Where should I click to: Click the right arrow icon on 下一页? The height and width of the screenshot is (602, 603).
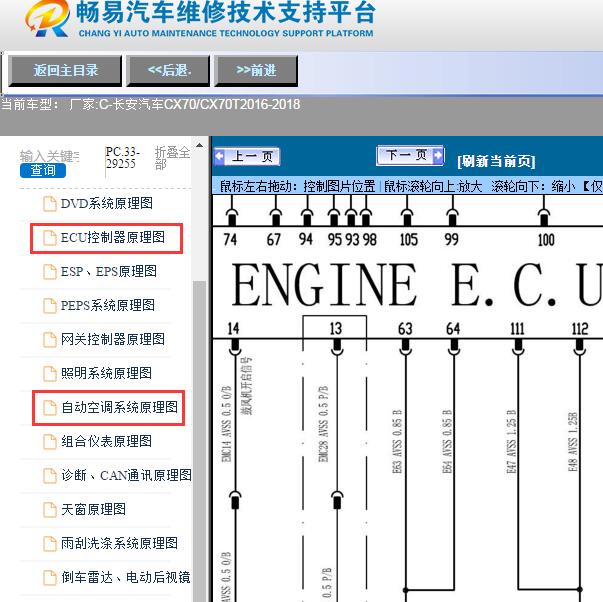(438, 155)
